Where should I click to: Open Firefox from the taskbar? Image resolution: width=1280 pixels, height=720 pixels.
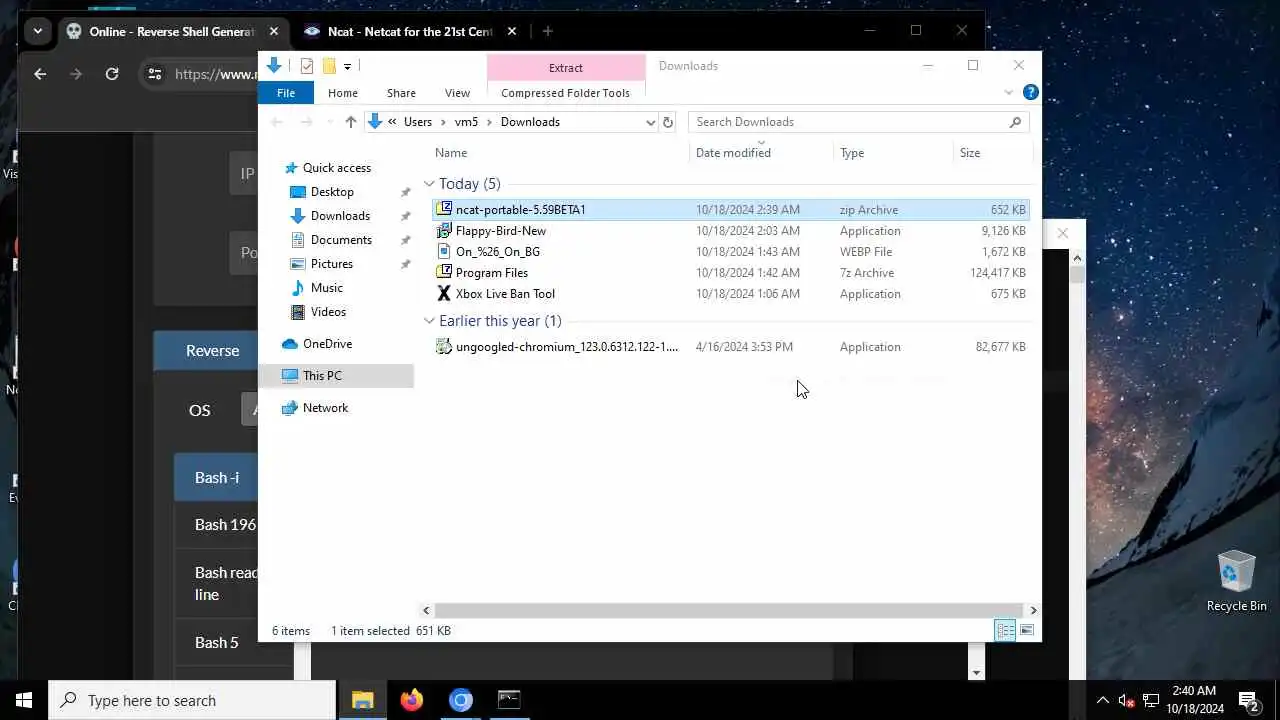(x=411, y=700)
